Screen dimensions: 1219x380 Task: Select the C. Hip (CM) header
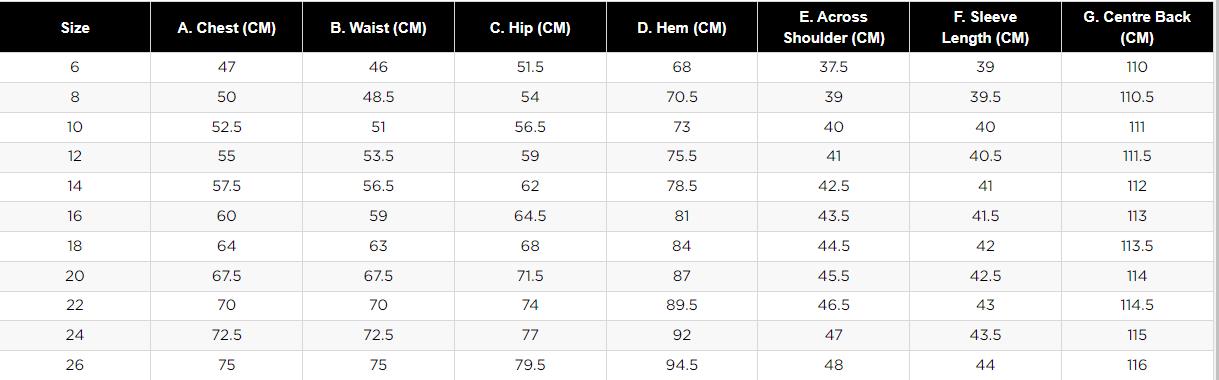click(530, 28)
